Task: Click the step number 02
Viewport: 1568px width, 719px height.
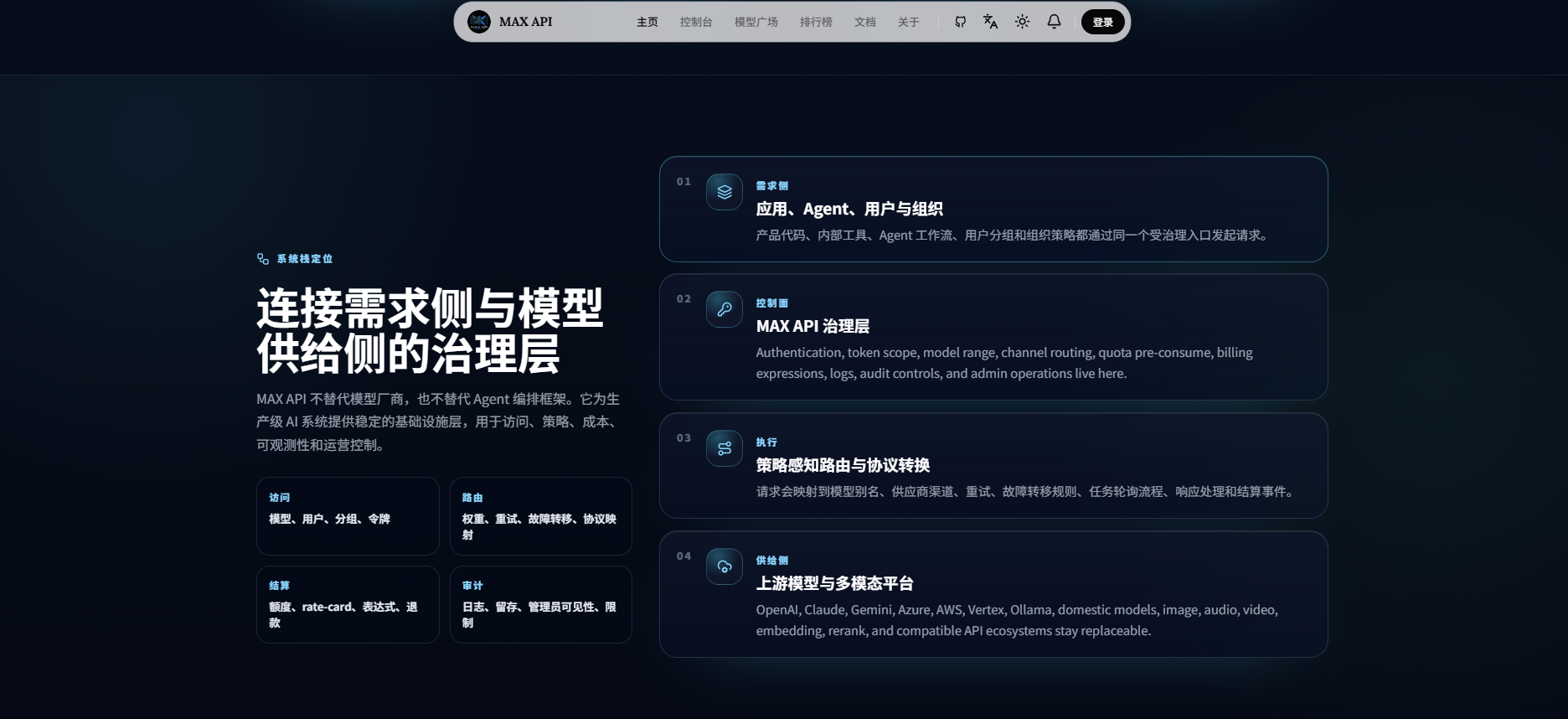Action: [x=684, y=298]
